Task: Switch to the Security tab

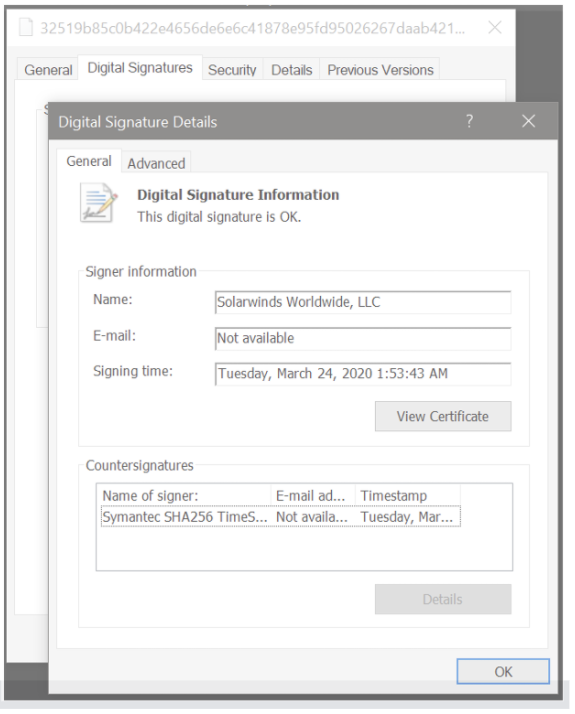Action: coord(232,70)
